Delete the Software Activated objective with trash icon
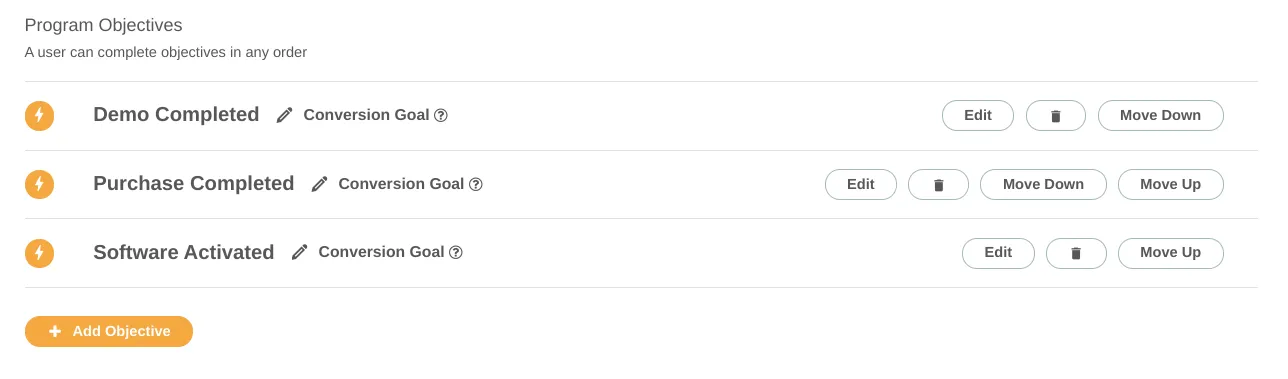 (x=1076, y=254)
